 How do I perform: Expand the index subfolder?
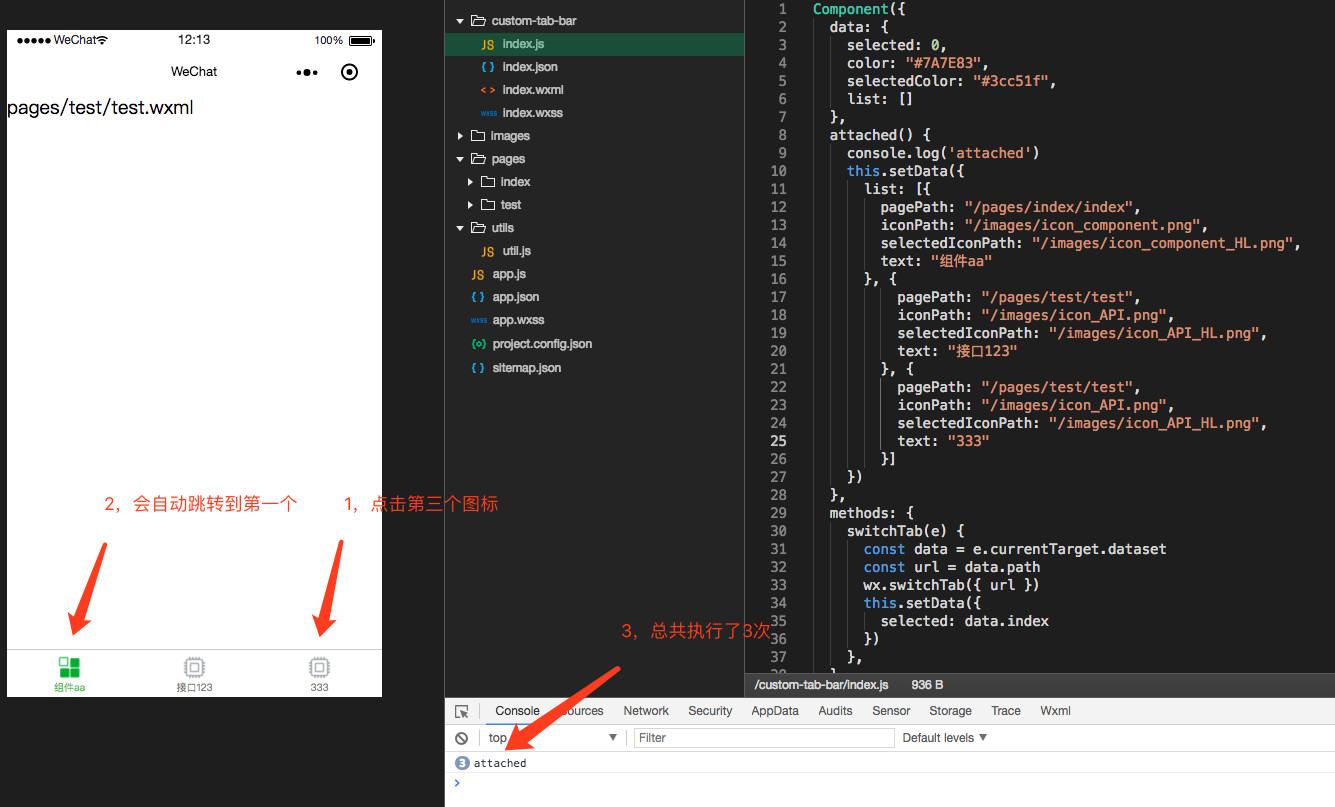(x=471, y=182)
